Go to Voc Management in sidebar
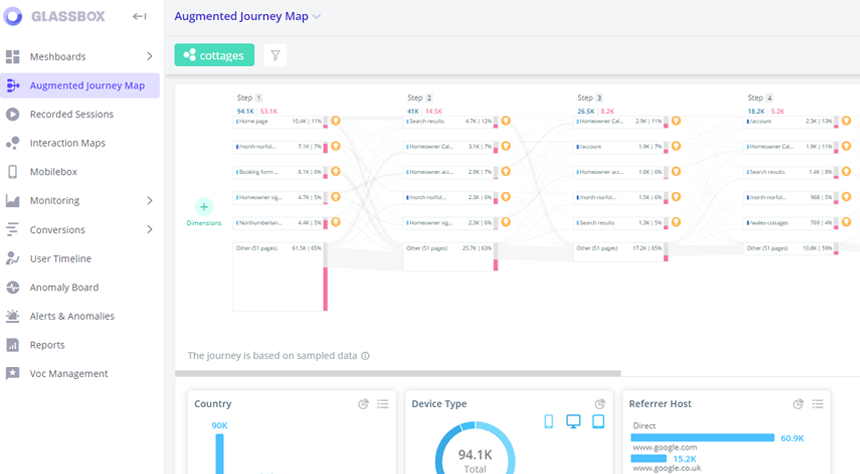The width and height of the screenshot is (860, 474). [x=68, y=373]
